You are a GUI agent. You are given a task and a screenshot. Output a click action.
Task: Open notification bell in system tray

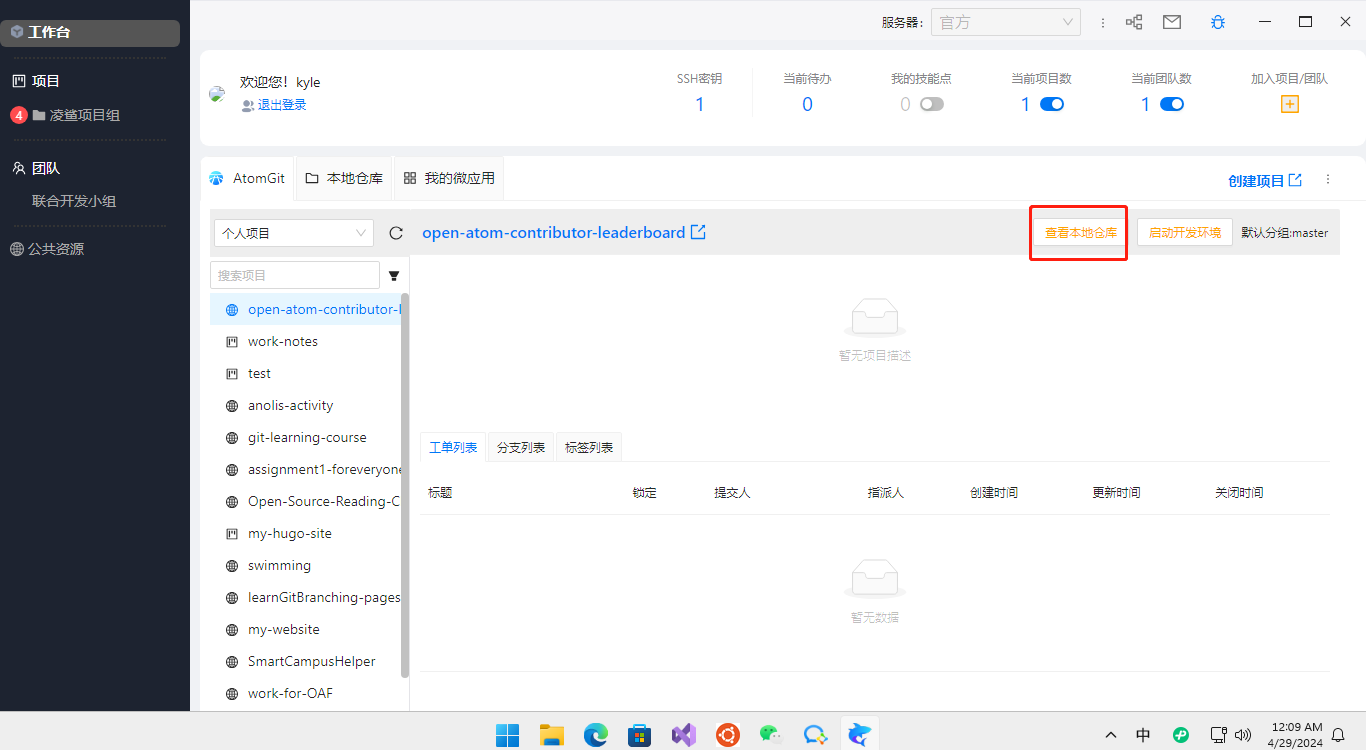point(1338,735)
